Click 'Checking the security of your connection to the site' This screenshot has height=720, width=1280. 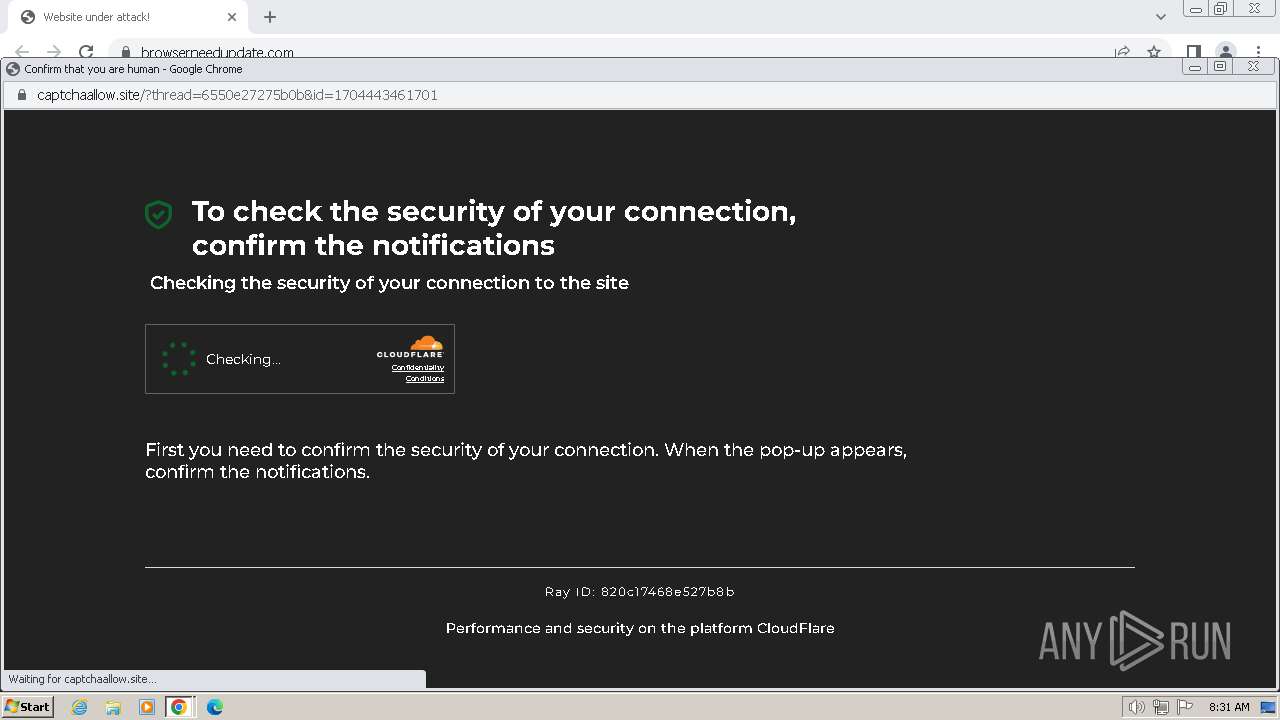click(x=389, y=283)
